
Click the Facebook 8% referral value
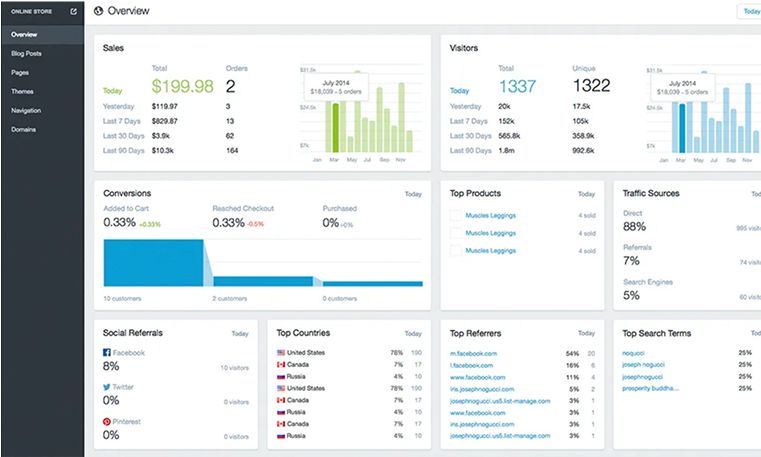(111, 366)
